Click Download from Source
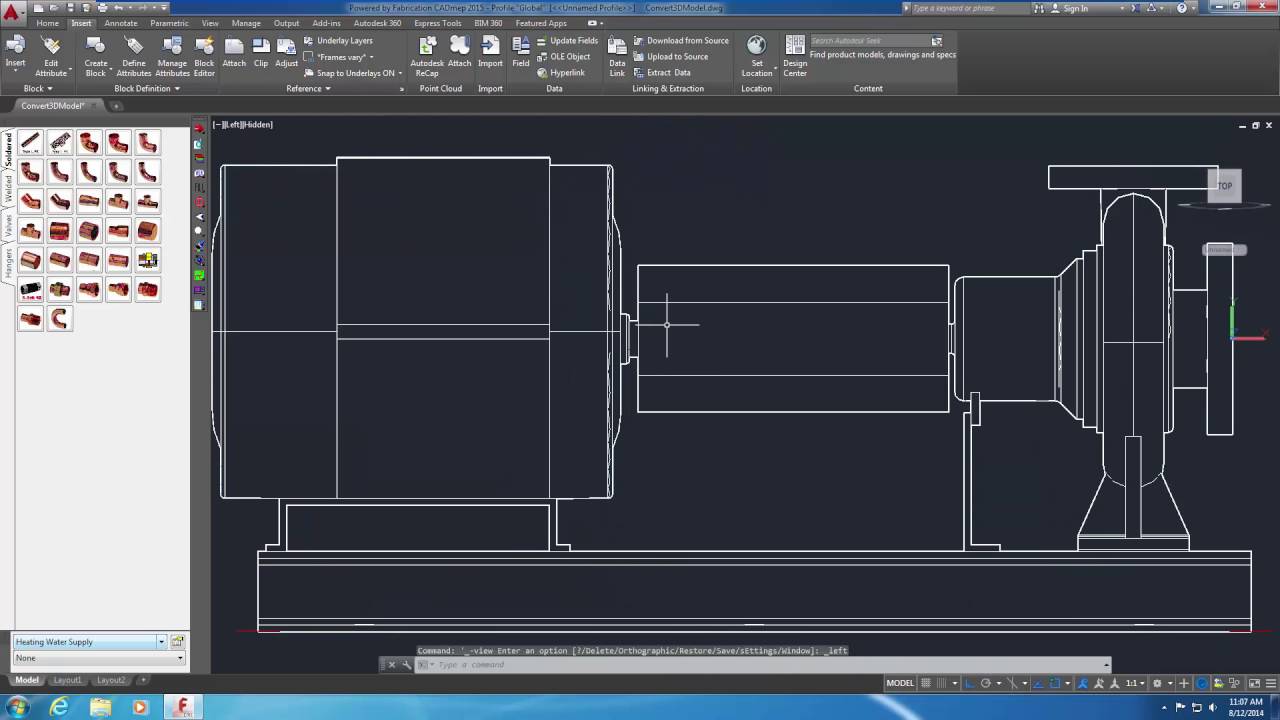The image size is (1280, 720). [681, 41]
